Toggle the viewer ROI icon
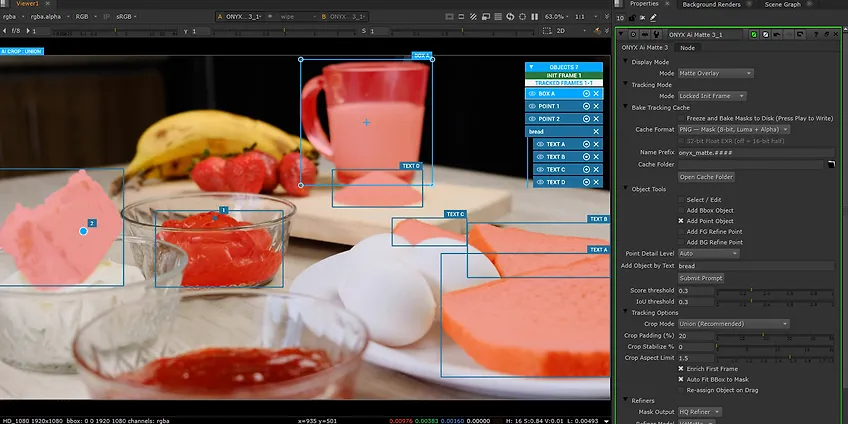848x424 pixels. pos(449,17)
